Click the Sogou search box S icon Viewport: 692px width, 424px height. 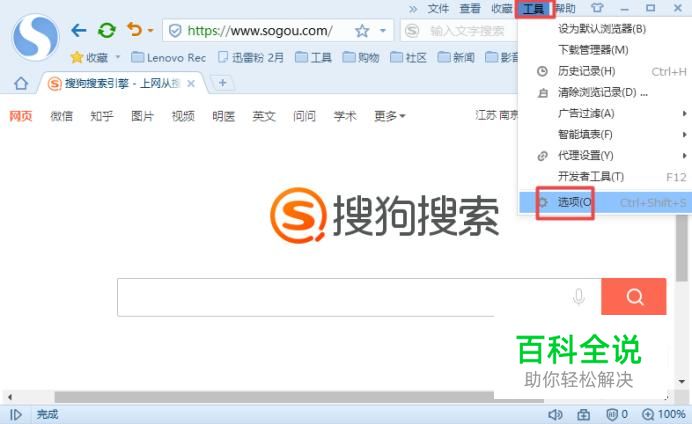click(x=412, y=30)
